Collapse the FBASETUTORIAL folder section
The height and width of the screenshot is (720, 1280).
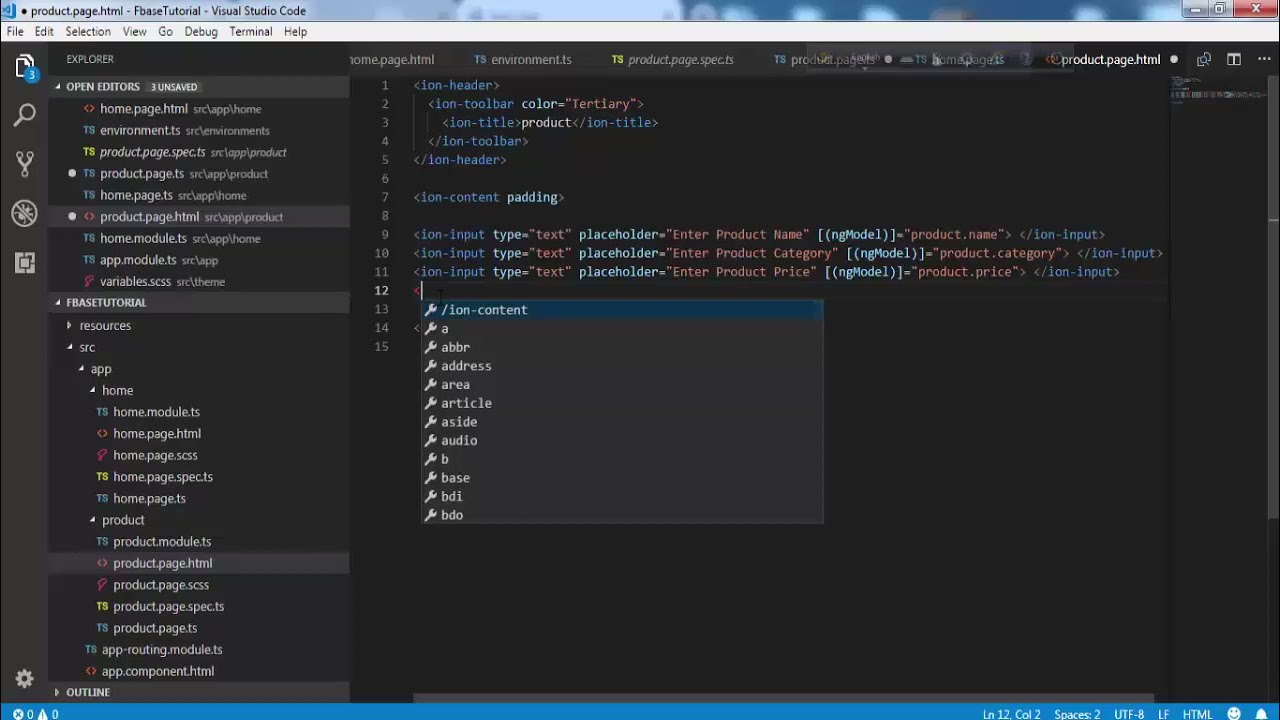(x=58, y=303)
